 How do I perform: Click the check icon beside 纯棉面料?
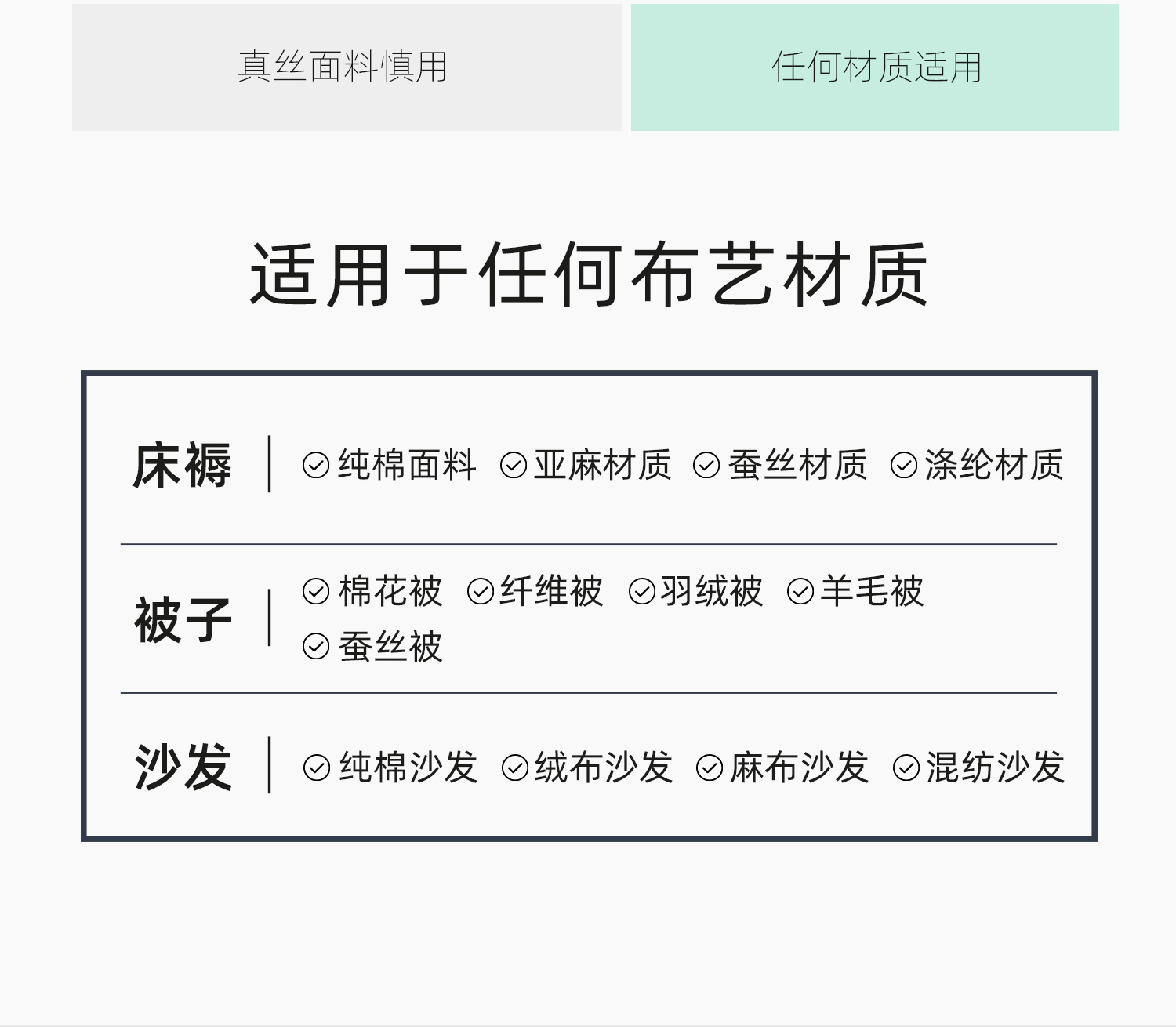(316, 466)
